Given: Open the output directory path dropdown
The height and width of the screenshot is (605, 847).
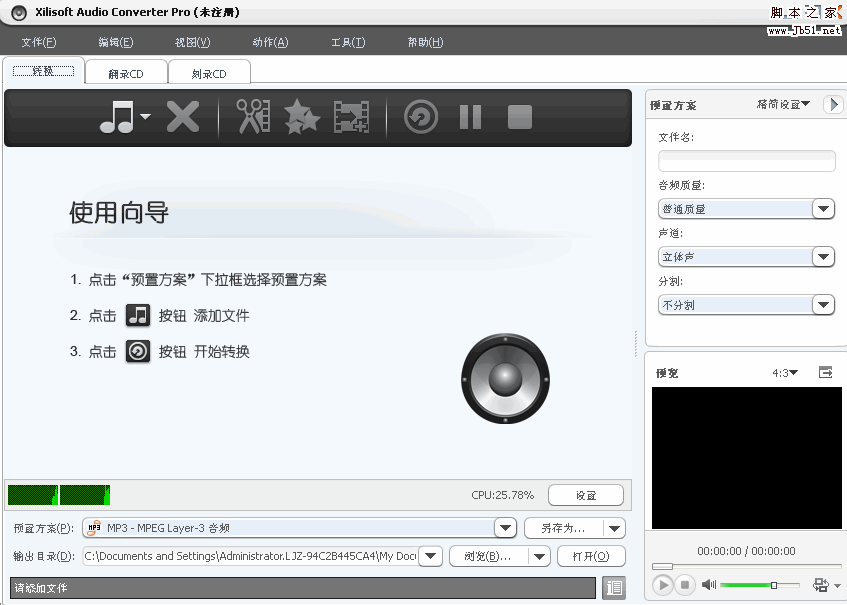Looking at the screenshot, I should pos(431,556).
